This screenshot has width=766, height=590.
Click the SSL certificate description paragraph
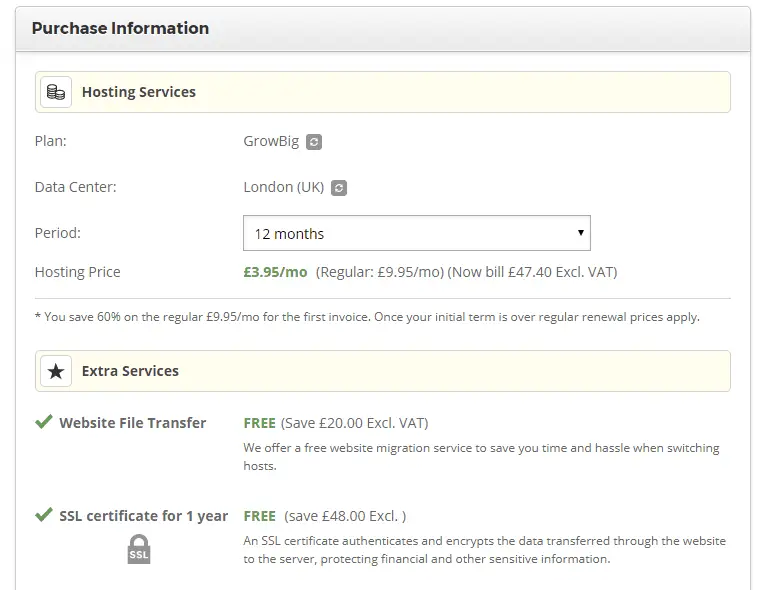[485, 550]
